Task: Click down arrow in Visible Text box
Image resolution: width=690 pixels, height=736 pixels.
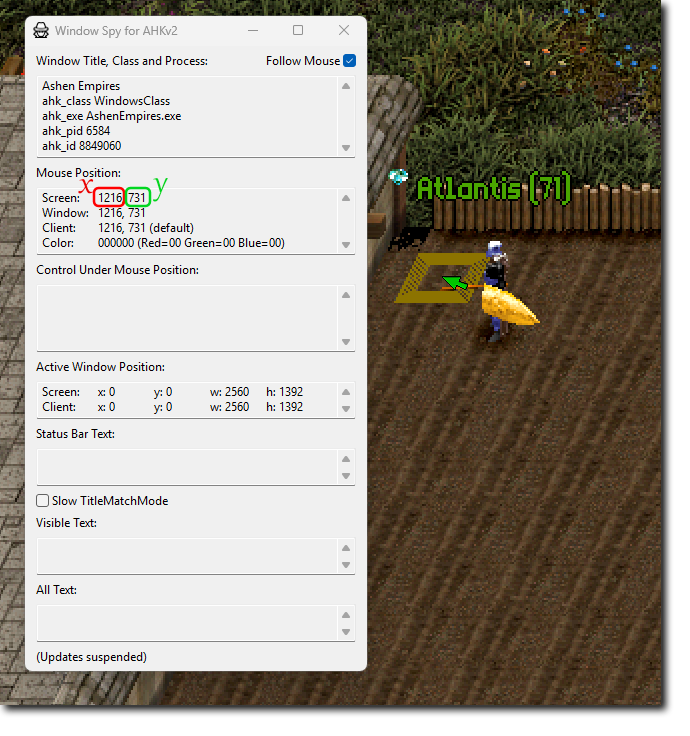Action: point(346,565)
